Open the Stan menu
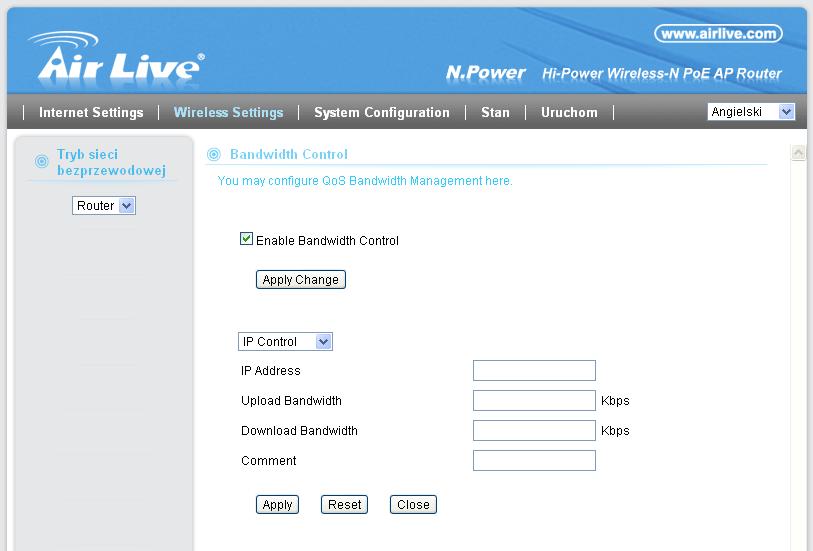 495,112
